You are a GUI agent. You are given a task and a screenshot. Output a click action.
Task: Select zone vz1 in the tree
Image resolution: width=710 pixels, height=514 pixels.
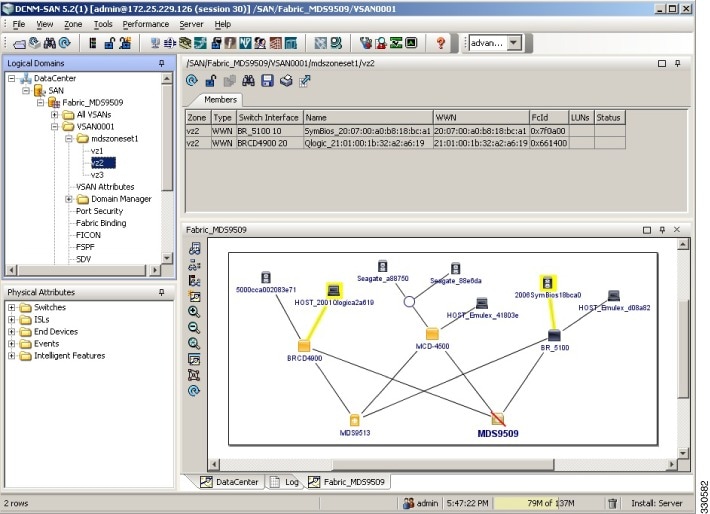[97, 151]
